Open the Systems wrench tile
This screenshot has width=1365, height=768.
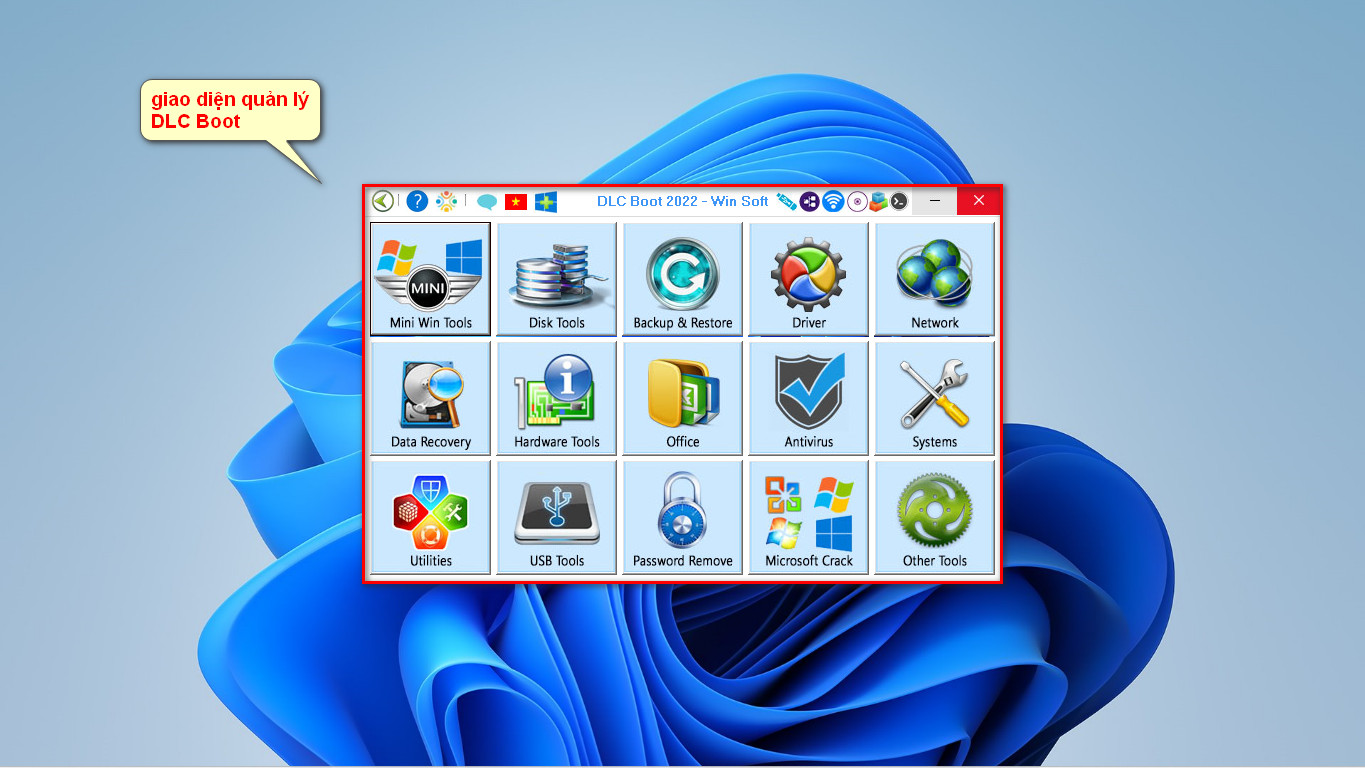pos(934,398)
